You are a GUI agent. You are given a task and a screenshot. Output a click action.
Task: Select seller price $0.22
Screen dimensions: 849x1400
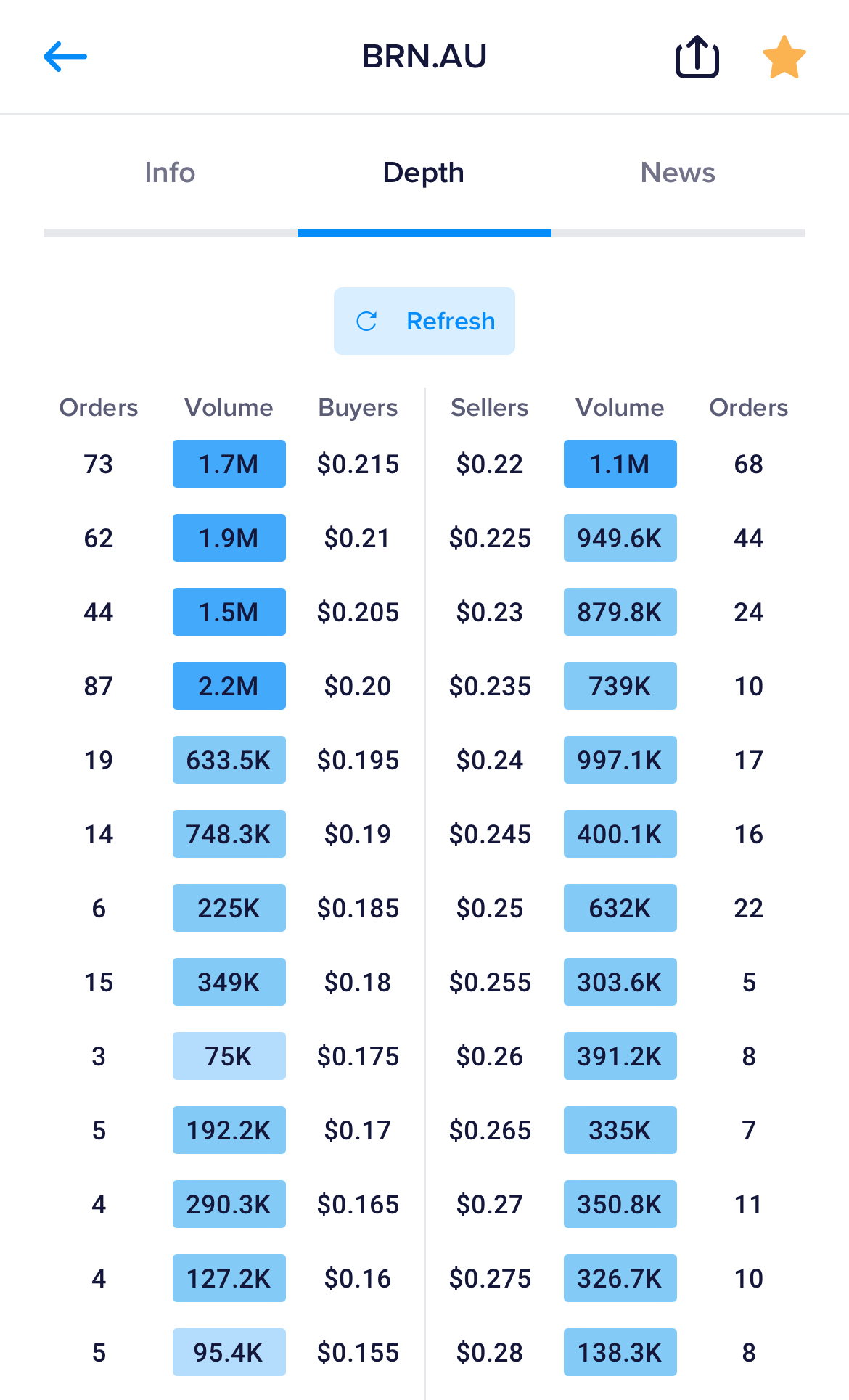pyautogui.click(x=490, y=464)
